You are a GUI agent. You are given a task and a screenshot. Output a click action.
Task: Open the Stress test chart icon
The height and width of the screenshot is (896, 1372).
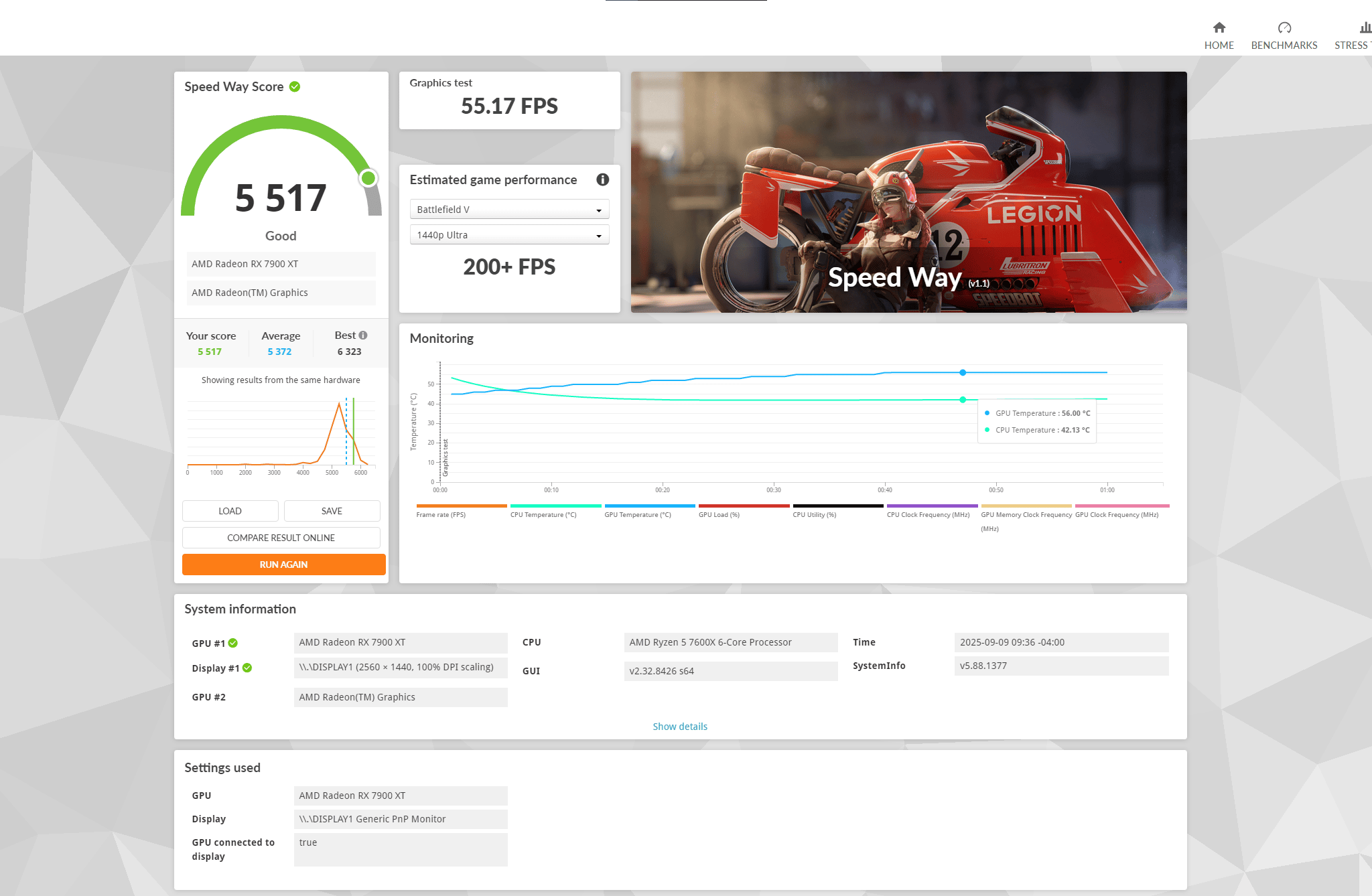[x=1365, y=27]
